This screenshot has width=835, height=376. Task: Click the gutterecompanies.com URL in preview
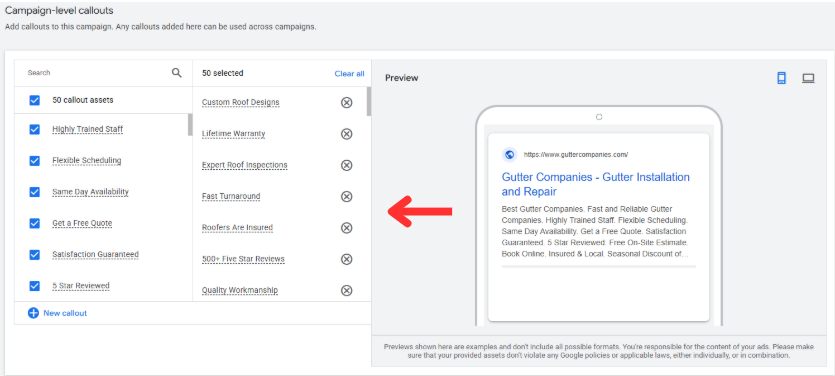[x=576, y=154]
